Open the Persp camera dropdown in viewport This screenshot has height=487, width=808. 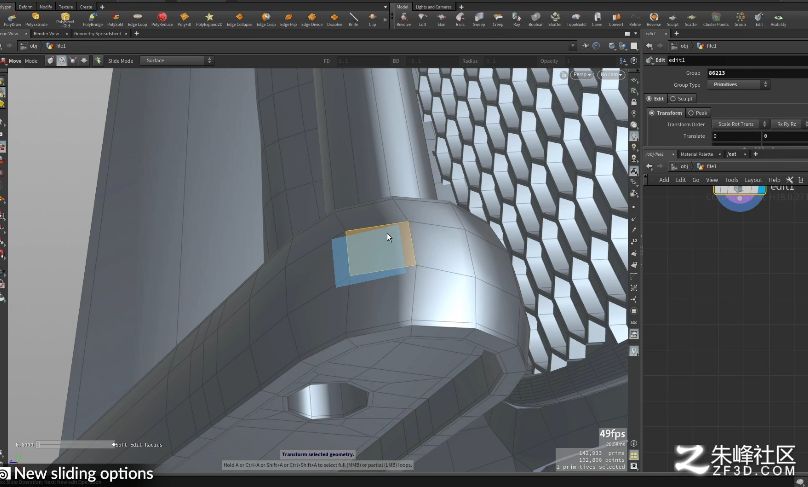(x=583, y=75)
